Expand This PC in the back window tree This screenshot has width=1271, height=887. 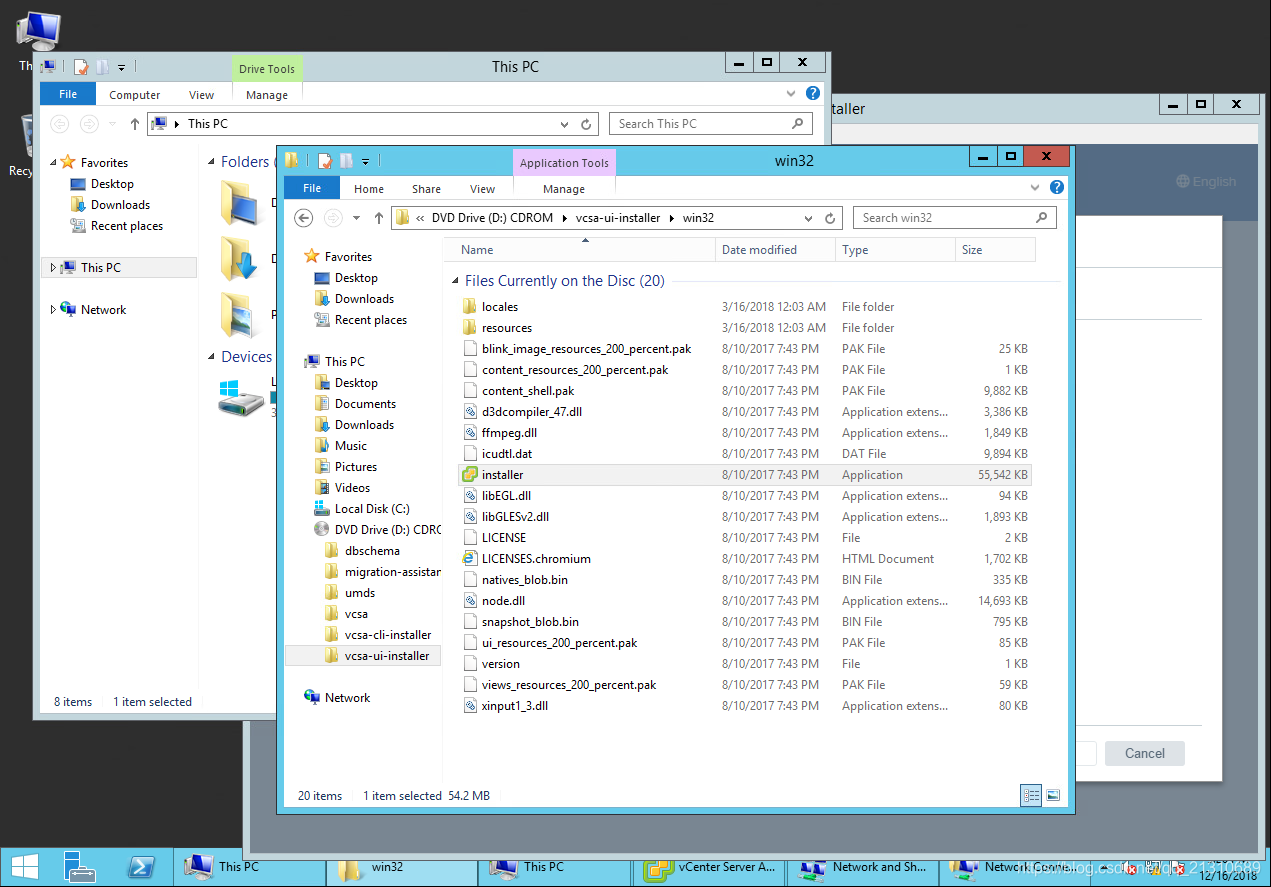point(53,268)
